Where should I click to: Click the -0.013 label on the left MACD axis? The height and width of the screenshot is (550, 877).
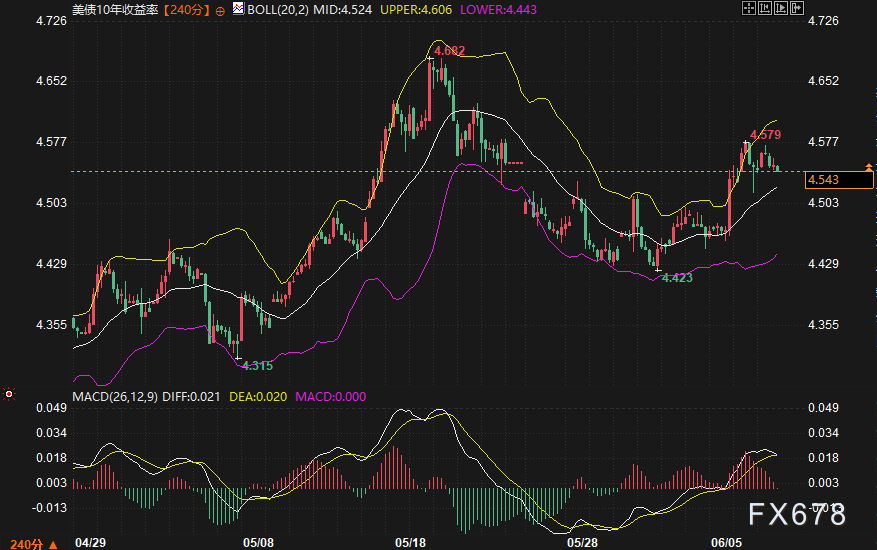point(49,507)
